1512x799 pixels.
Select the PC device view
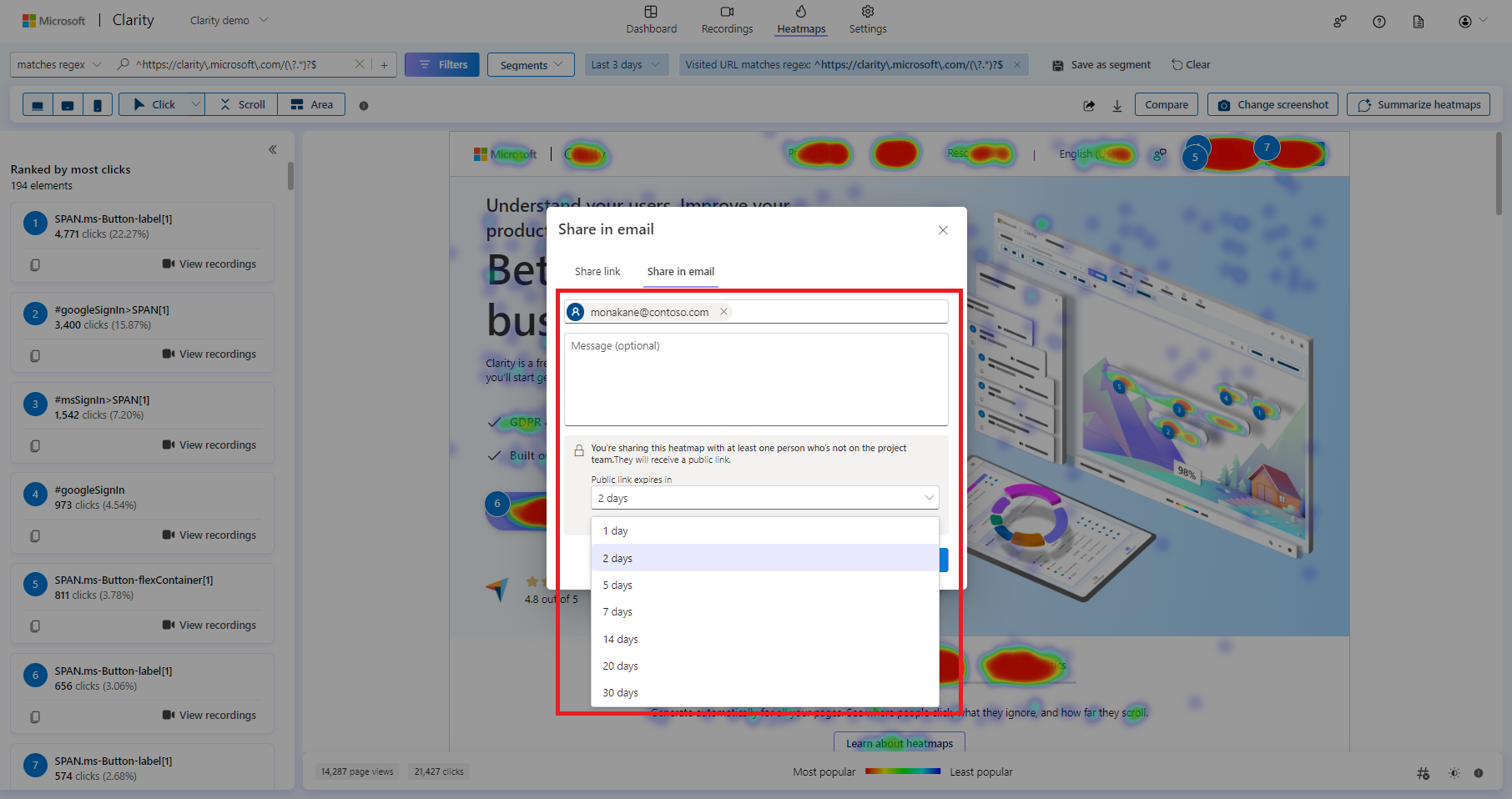38,105
